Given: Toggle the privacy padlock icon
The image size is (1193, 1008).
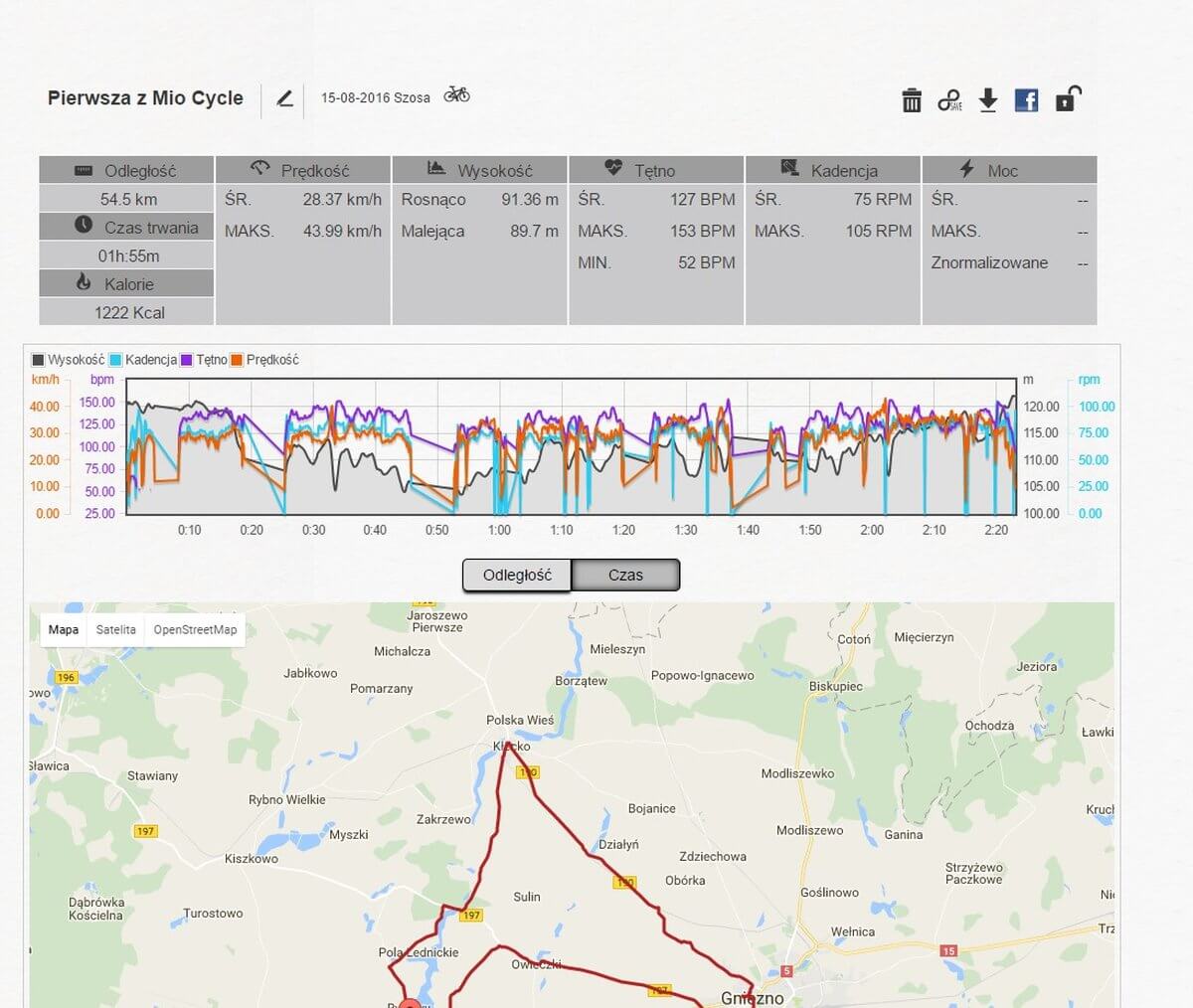Looking at the screenshot, I should [x=1066, y=98].
